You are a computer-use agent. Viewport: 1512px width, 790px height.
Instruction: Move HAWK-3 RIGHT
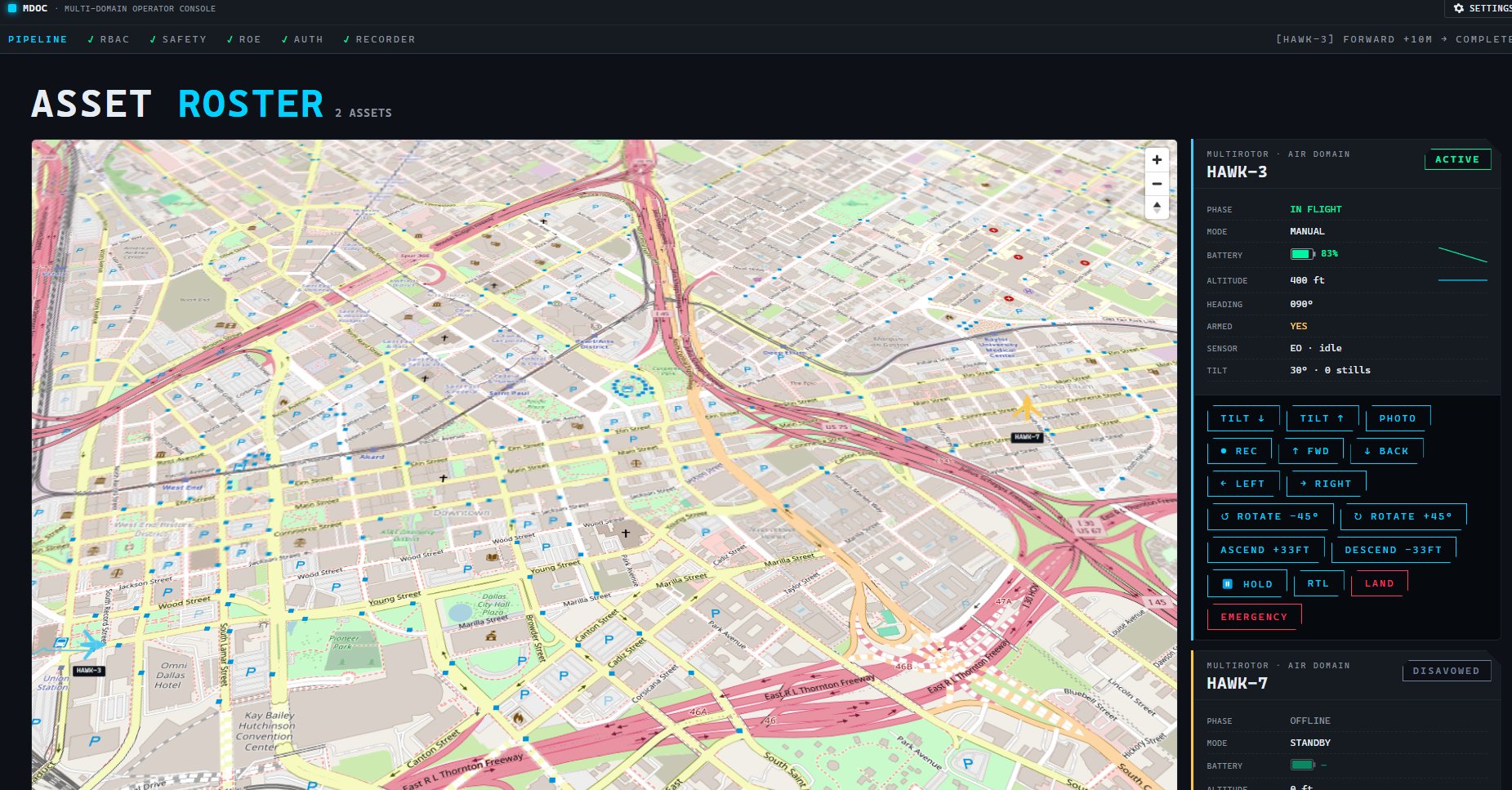[1327, 484]
